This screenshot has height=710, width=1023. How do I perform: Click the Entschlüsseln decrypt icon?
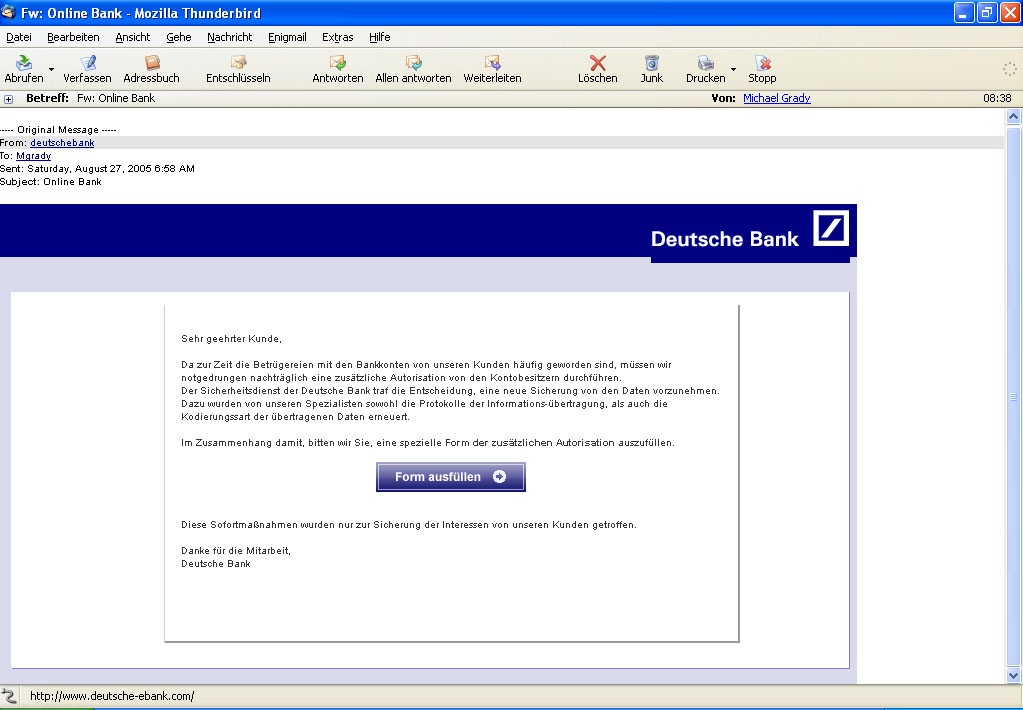[238, 63]
